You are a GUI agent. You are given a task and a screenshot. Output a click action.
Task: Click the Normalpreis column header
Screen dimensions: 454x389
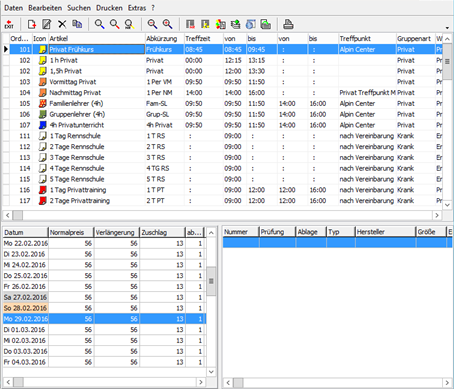[x=71, y=232]
